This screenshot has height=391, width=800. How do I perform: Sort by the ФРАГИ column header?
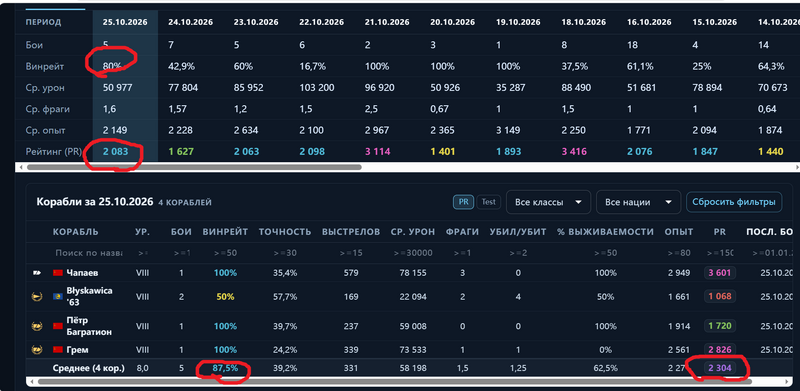click(x=462, y=232)
